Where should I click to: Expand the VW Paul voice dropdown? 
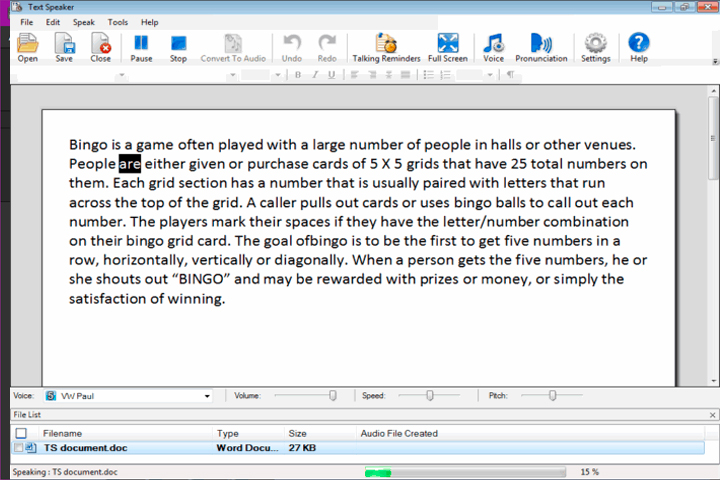(x=207, y=396)
